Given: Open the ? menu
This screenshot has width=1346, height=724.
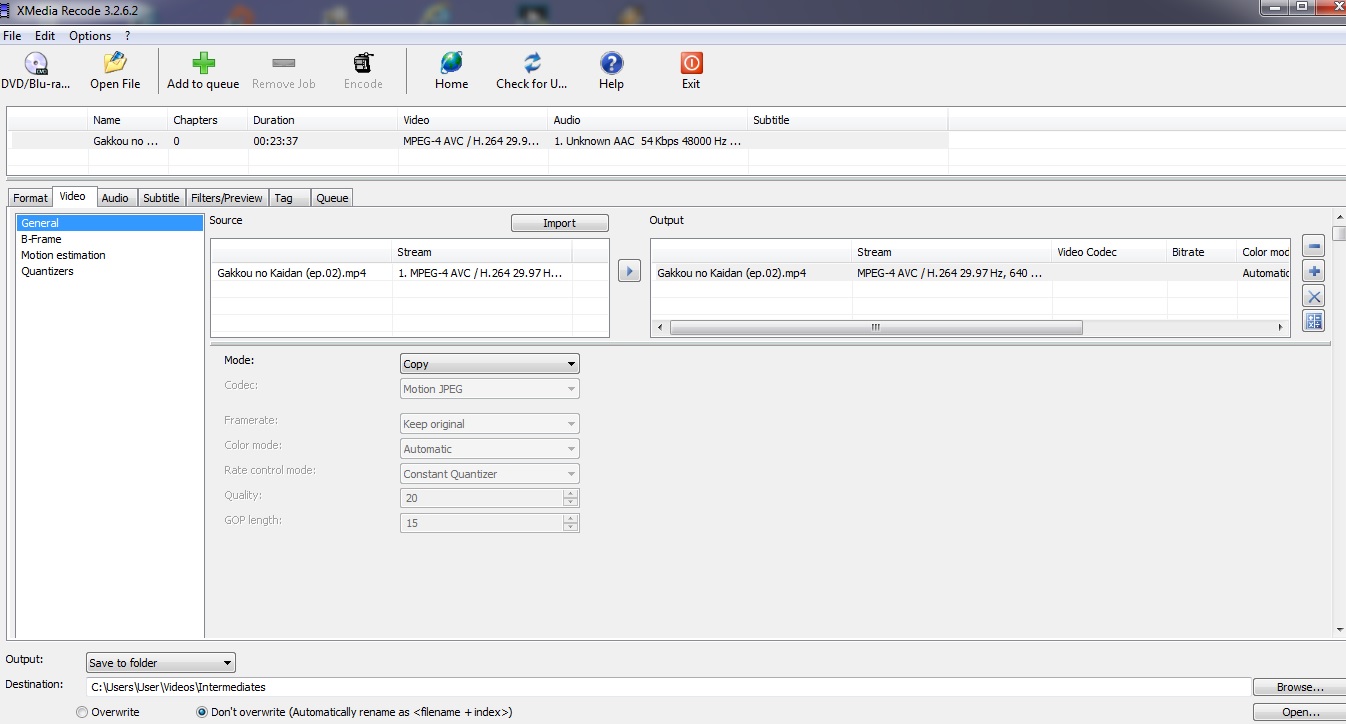Looking at the screenshot, I should coord(127,35).
